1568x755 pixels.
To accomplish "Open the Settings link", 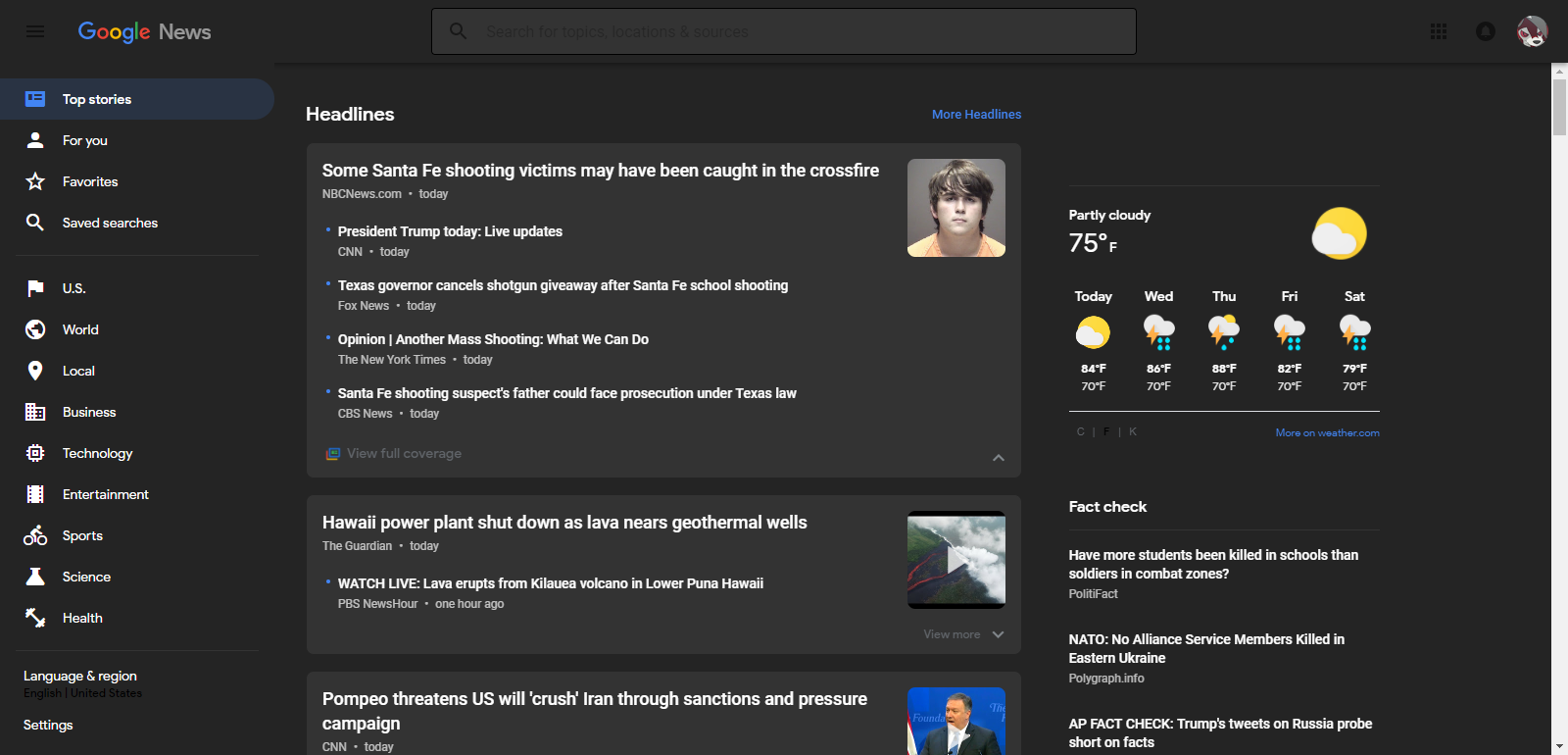I will point(48,726).
